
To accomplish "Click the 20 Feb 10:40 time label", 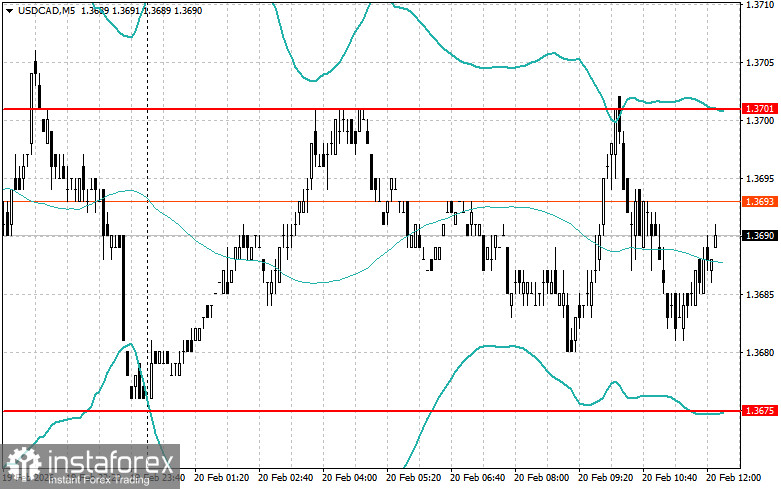I will (669, 478).
